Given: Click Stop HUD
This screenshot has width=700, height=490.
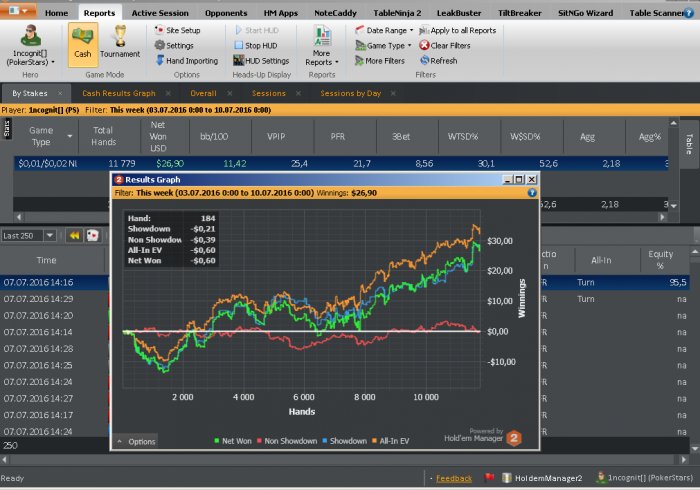Looking at the screenshot, I should click(x=256, y=46).
